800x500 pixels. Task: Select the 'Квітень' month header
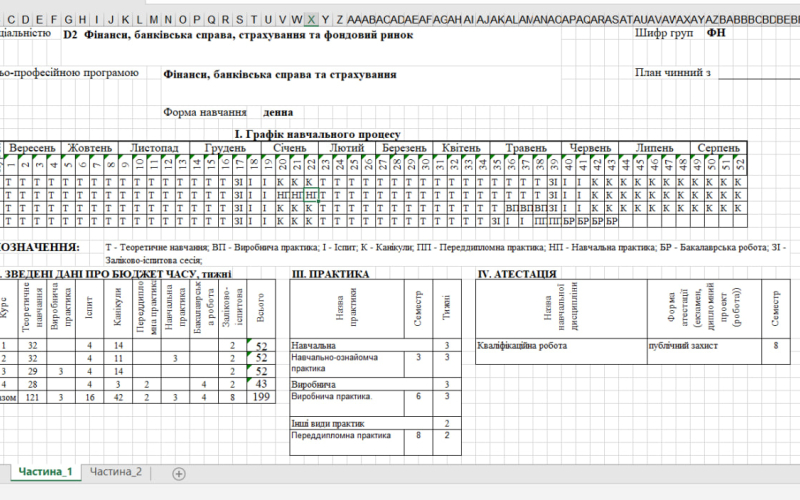[x=461, y=148]
